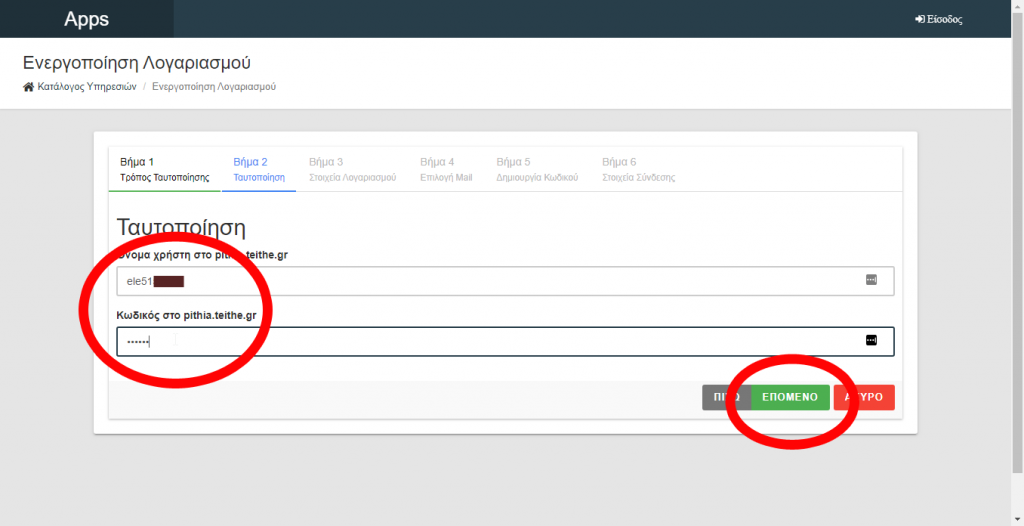1024x526 pixels.
Task: Click the password manager icon in password field
Action: tap(870, 341)
